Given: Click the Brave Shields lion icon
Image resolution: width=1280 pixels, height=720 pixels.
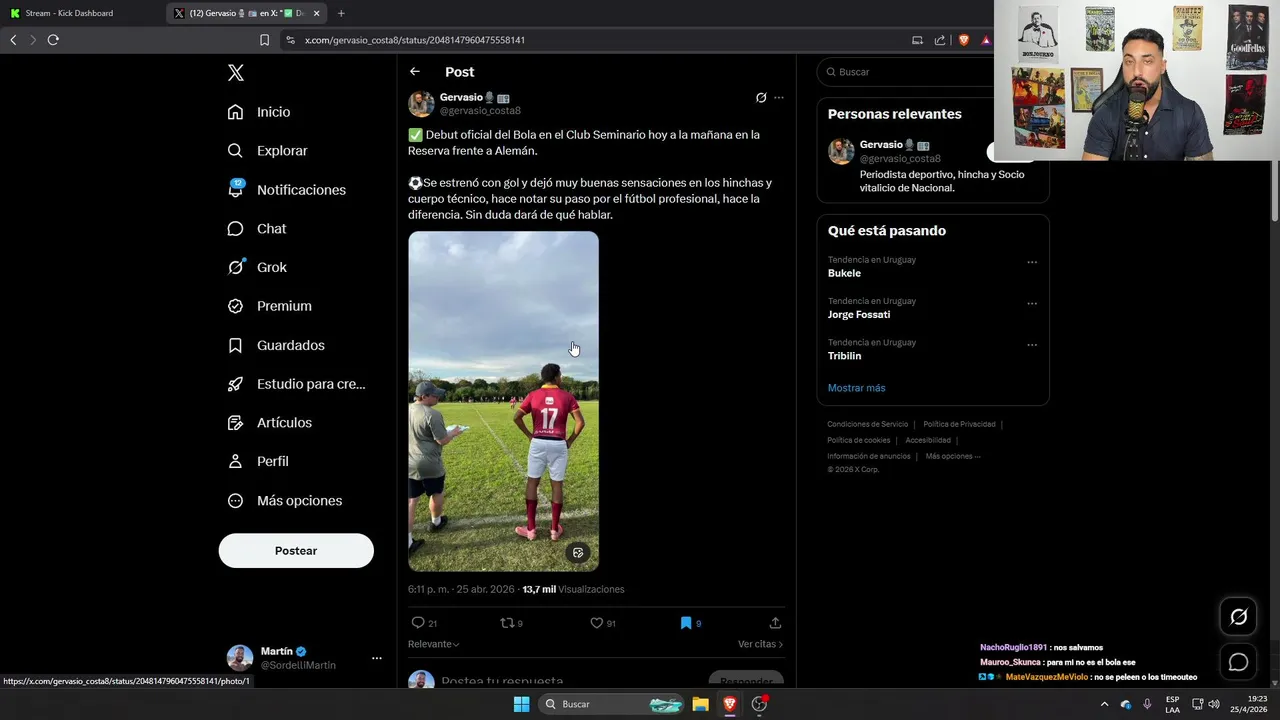Looking at the screenshot, I should tap(964, 40).
